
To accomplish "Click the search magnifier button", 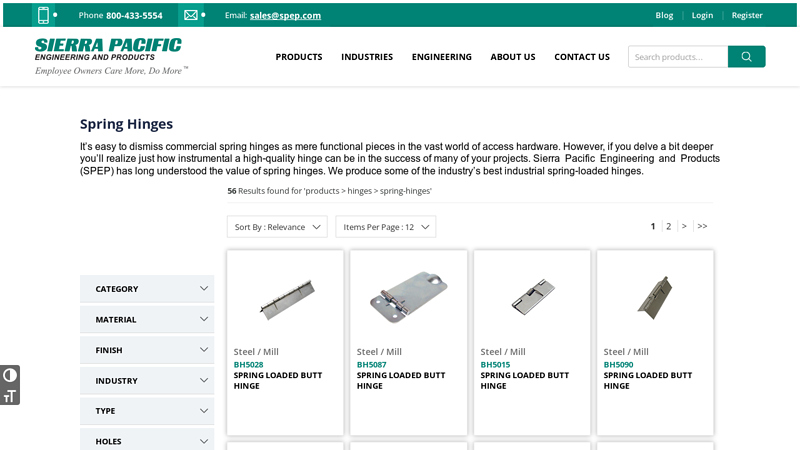I will click(x=746, y=57).
